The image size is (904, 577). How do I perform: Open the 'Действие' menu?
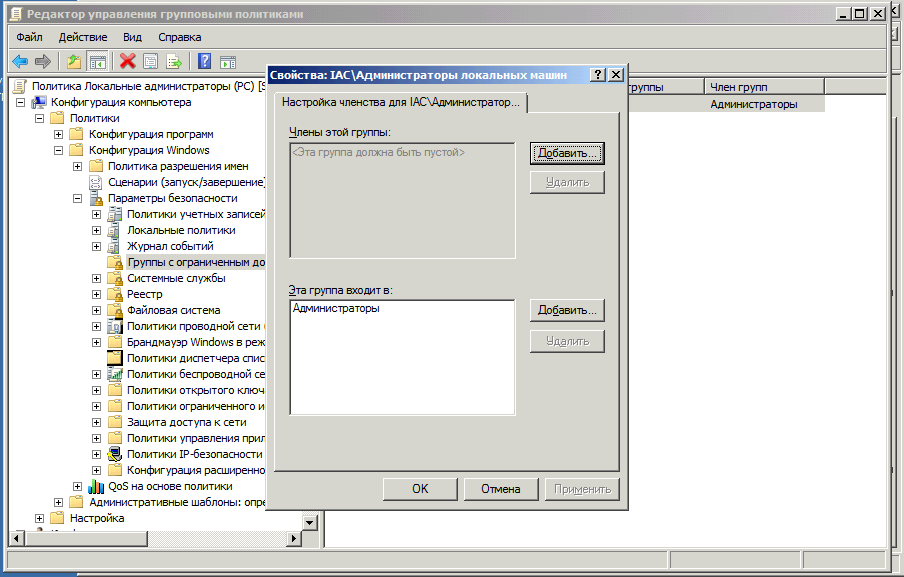[82, 37]
